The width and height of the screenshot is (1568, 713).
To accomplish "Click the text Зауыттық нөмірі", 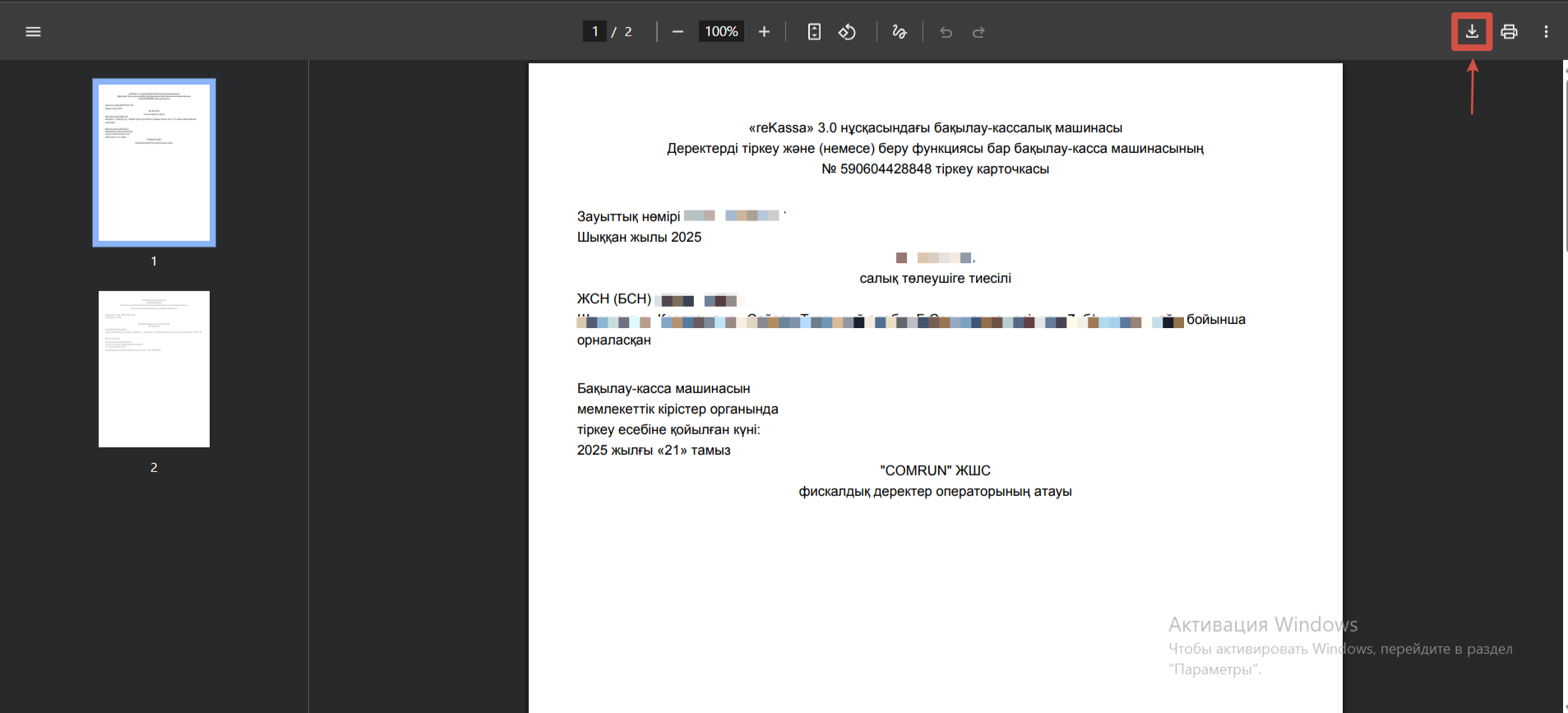I will tap(628, 216).
